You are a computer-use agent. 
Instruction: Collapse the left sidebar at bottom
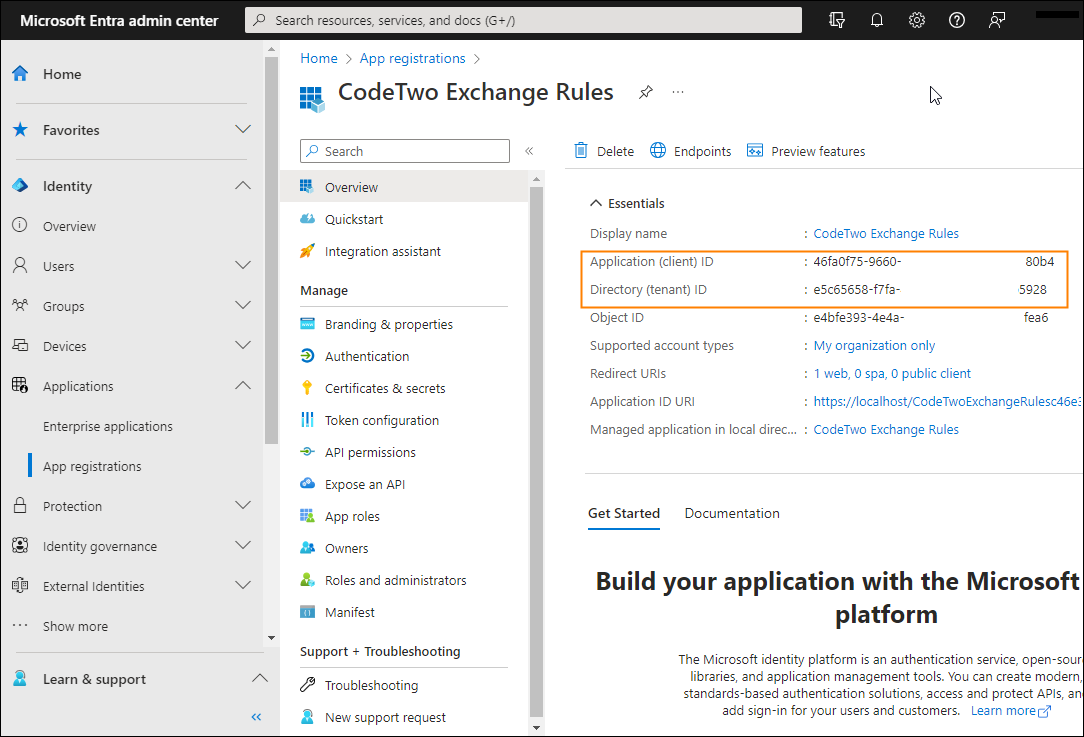(256, 717)
